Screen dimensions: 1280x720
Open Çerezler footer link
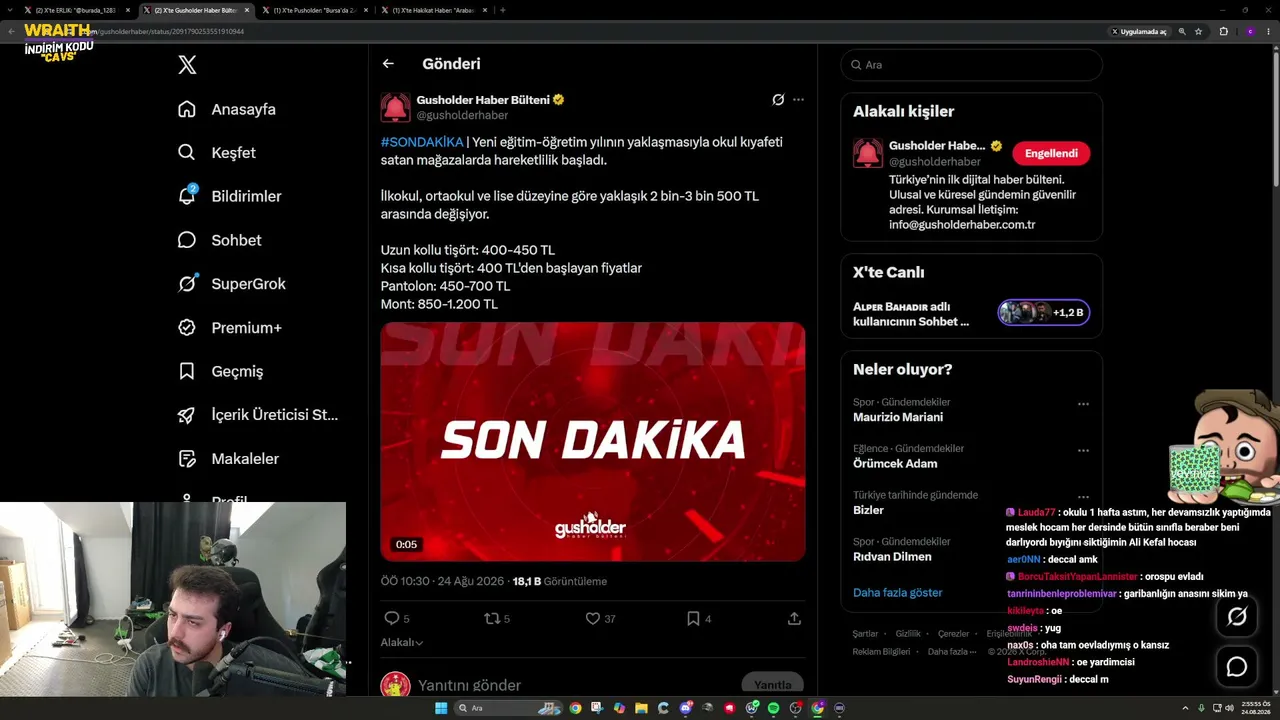coord(953,633)
